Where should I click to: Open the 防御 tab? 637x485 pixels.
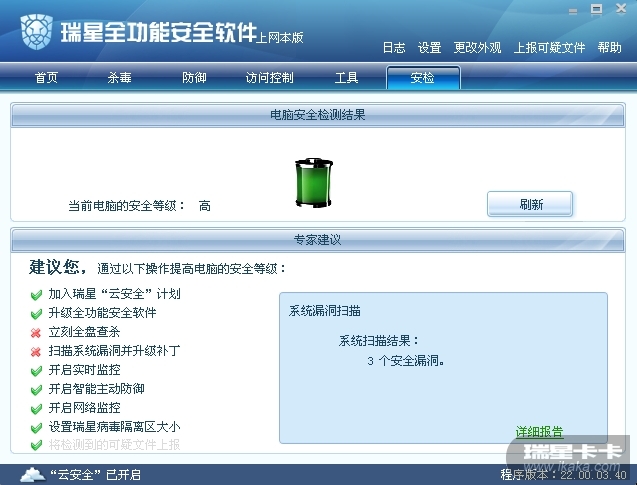click(194, 78)
